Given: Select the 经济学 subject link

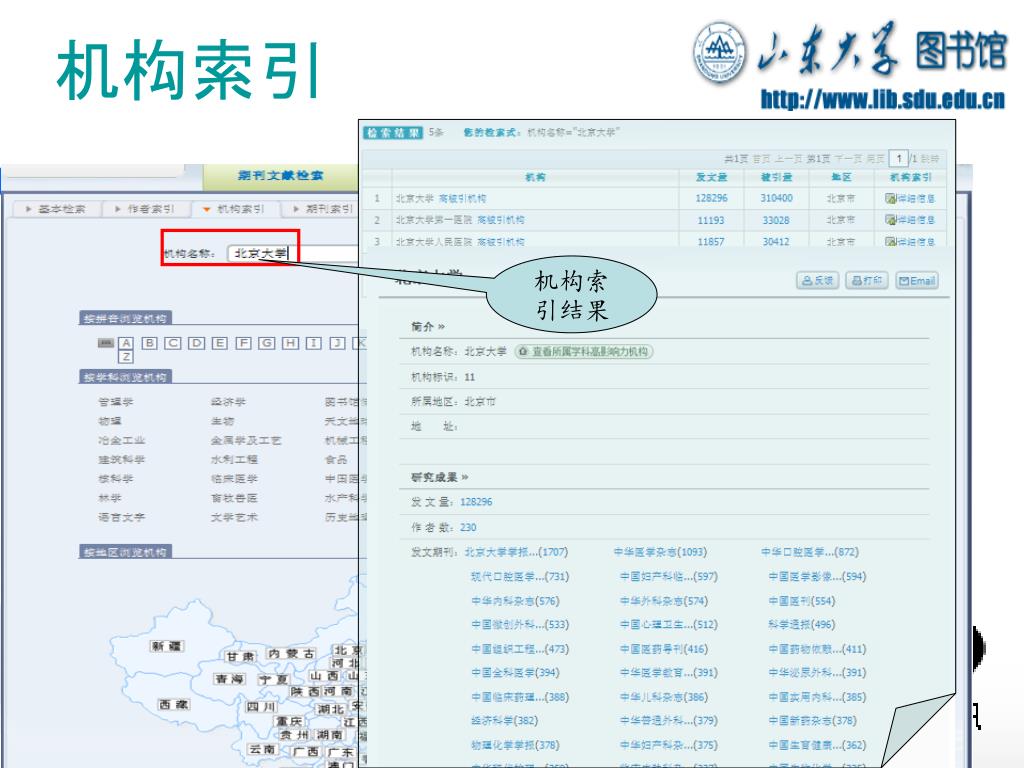Looking at the screenshot, I should point(229,402).
